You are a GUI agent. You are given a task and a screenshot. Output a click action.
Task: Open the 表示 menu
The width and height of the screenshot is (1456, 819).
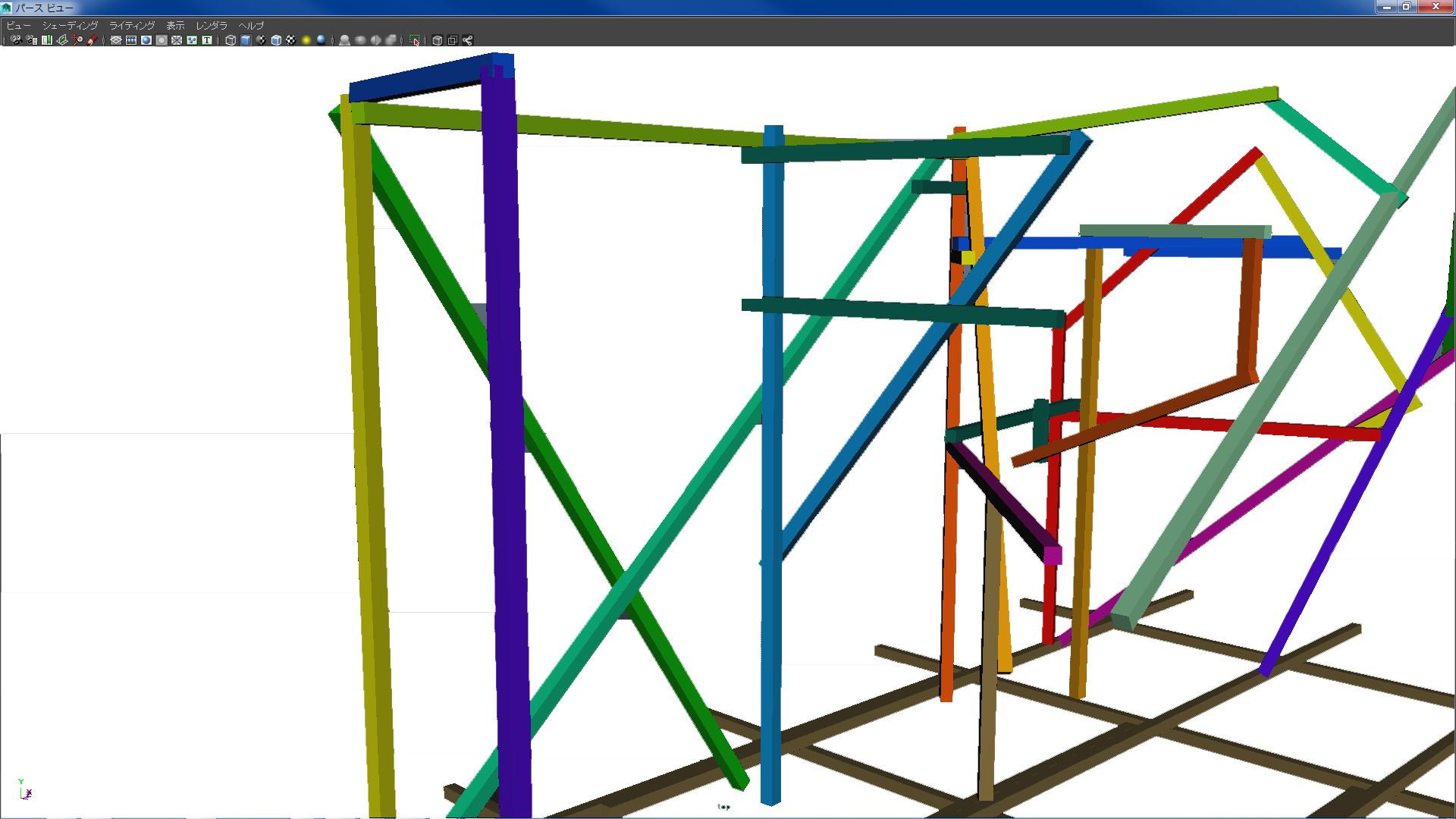[x=175, y=26]
